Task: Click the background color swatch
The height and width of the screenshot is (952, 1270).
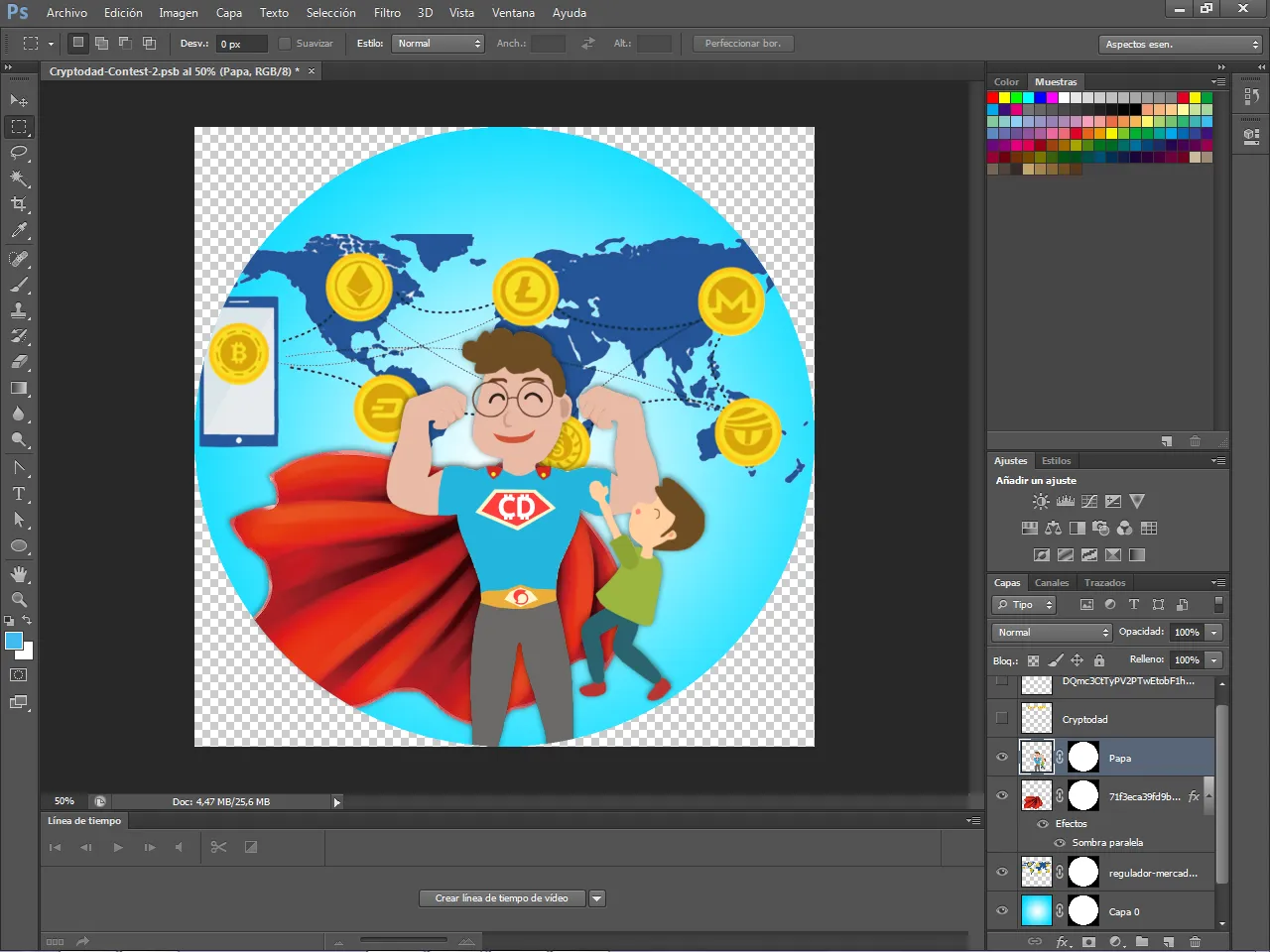Action: 27,653
